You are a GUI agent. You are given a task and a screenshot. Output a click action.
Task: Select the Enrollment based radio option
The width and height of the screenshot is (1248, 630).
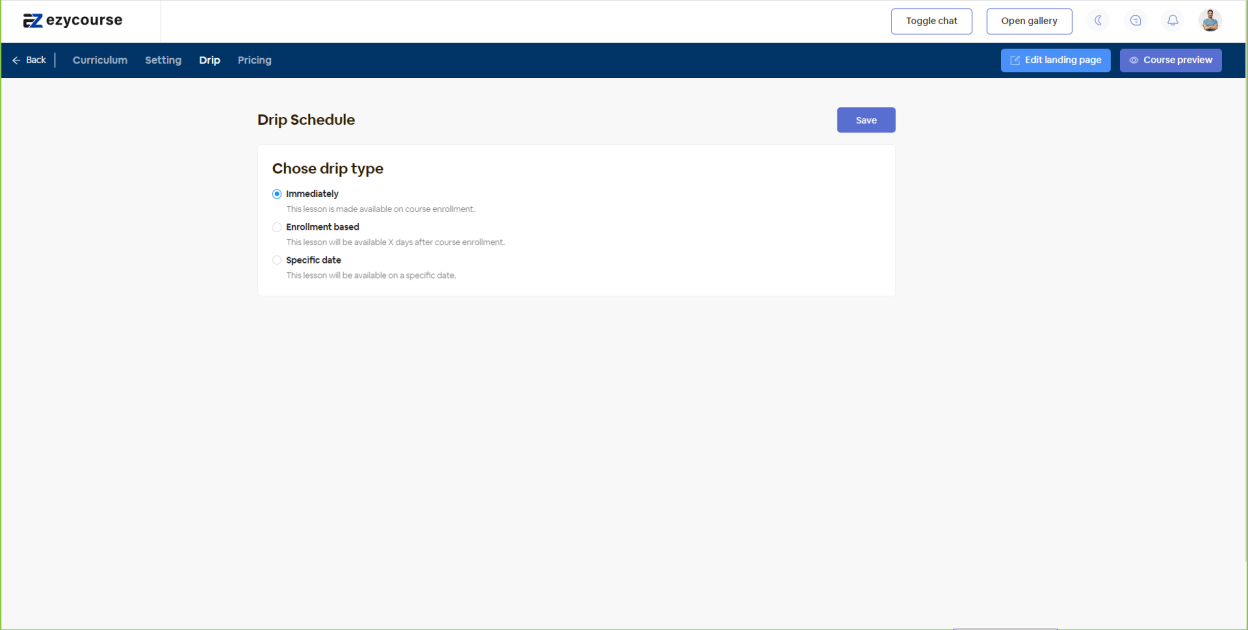277,227
